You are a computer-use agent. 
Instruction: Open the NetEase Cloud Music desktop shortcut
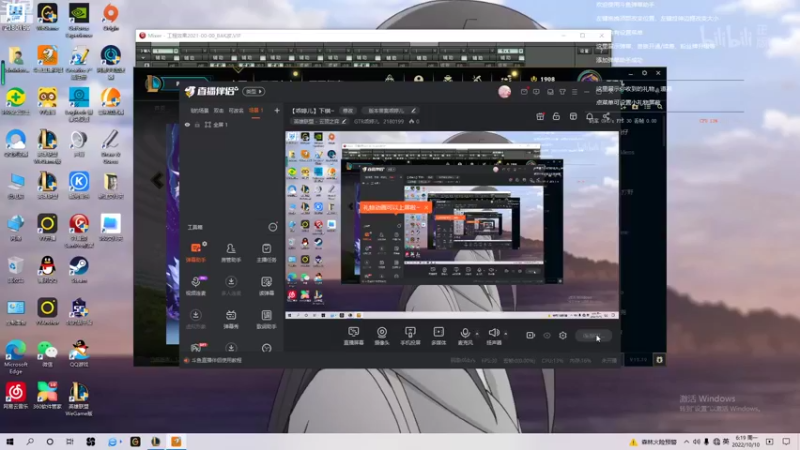pyautogui.click(x=15, y=396)
